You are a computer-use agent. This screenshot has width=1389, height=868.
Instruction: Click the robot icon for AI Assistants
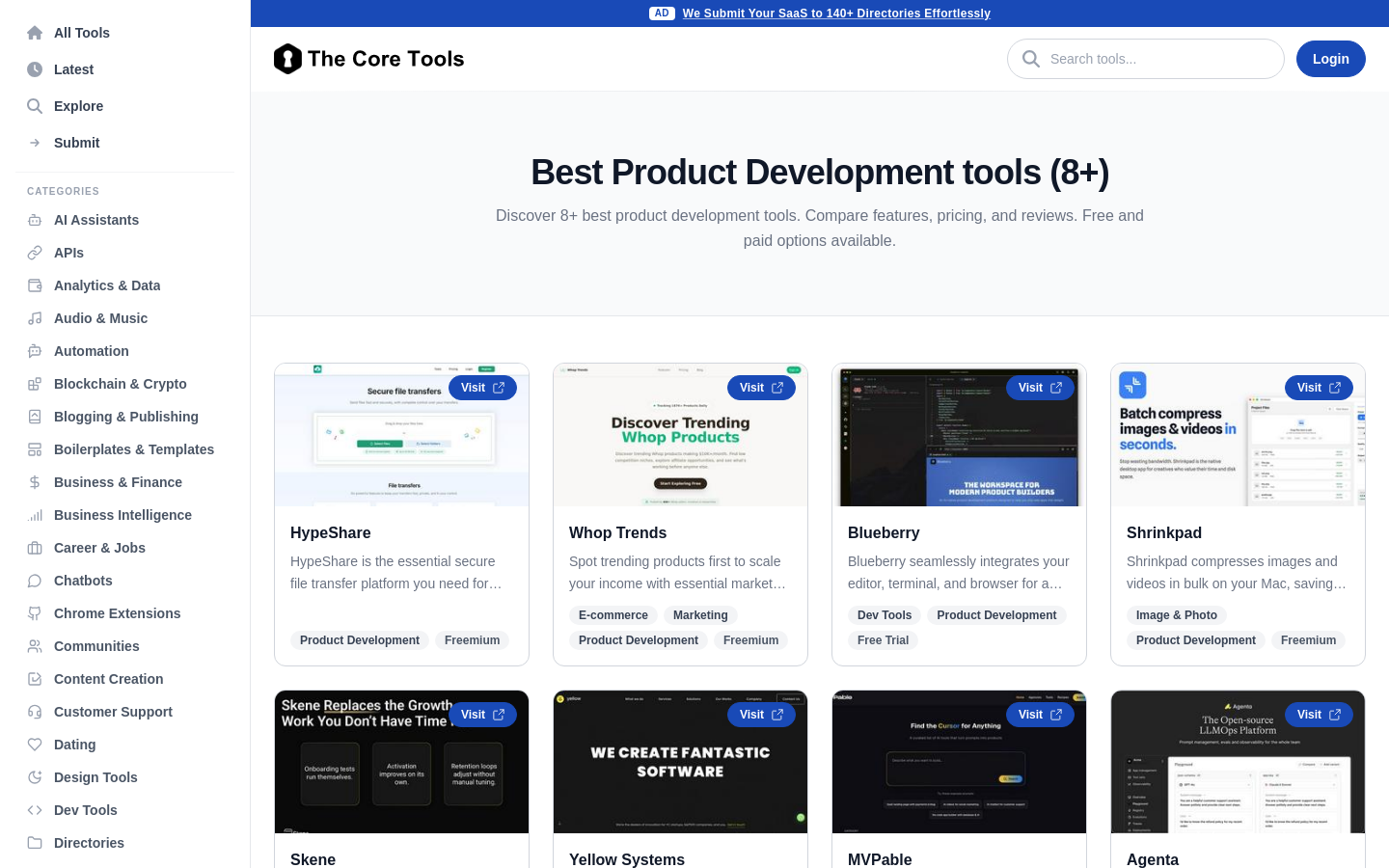point(35,220)
